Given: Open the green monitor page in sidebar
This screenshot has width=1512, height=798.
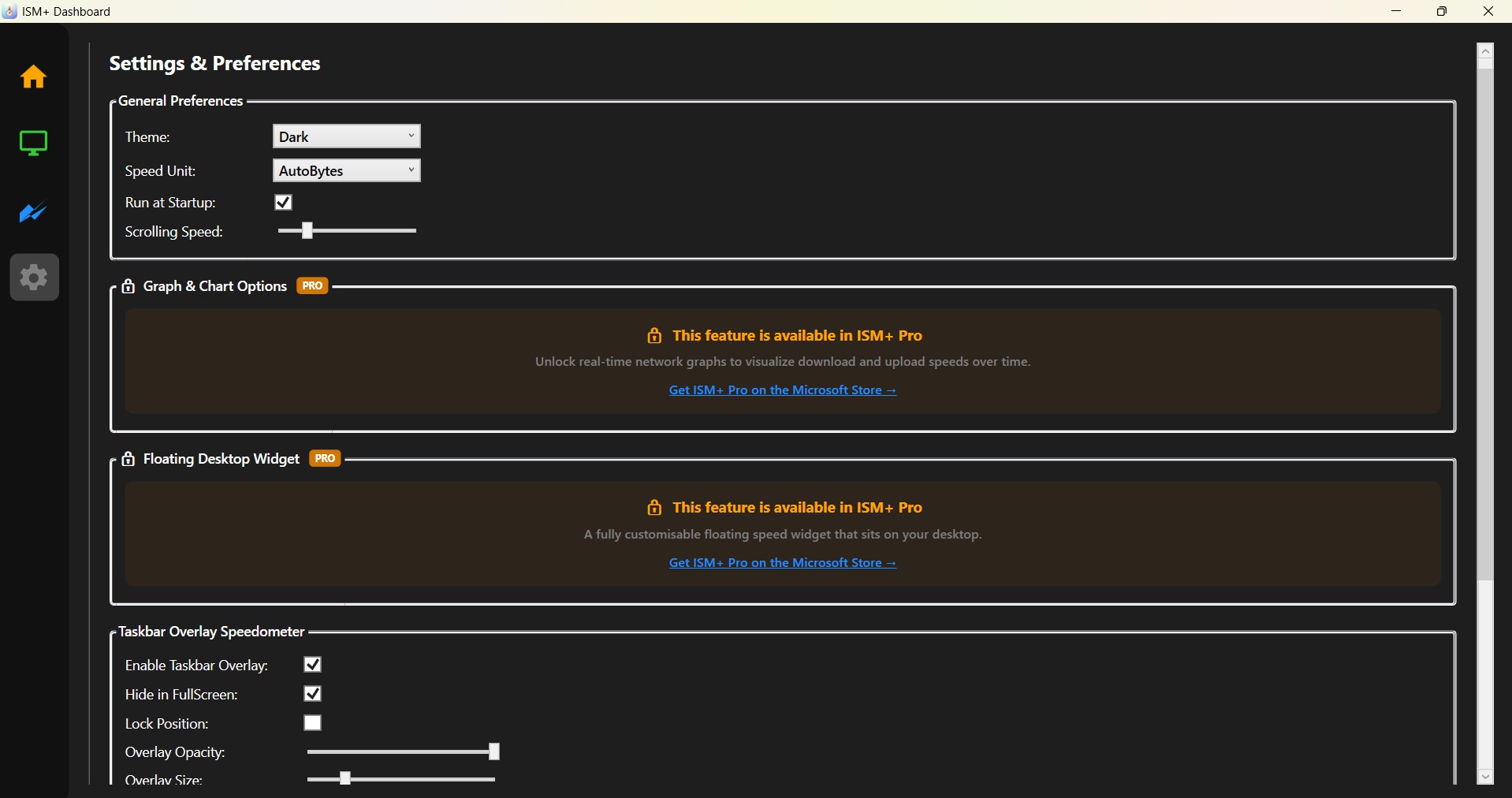Looking at the screenshot, I should (x=33, y=144).
